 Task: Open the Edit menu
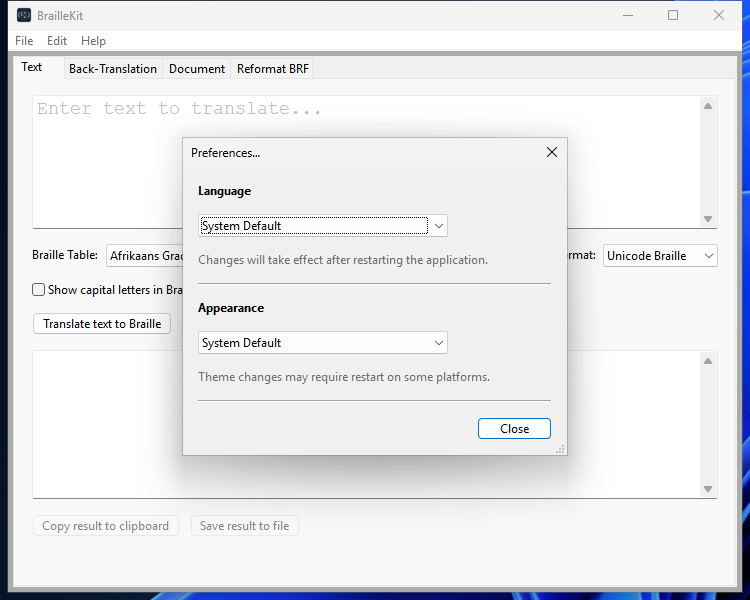coord(56,41)
